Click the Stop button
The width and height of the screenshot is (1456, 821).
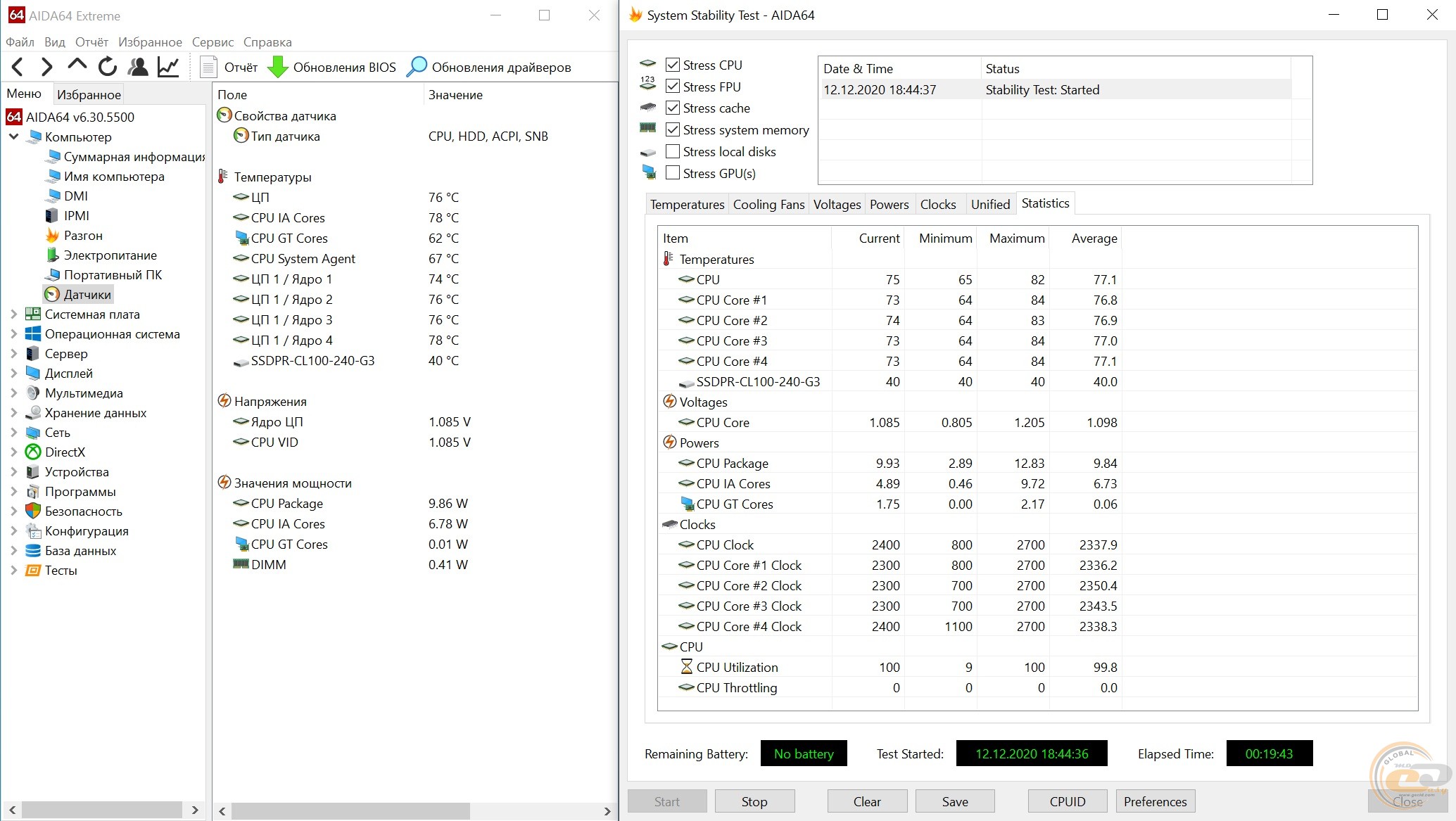tap(754, 801)
